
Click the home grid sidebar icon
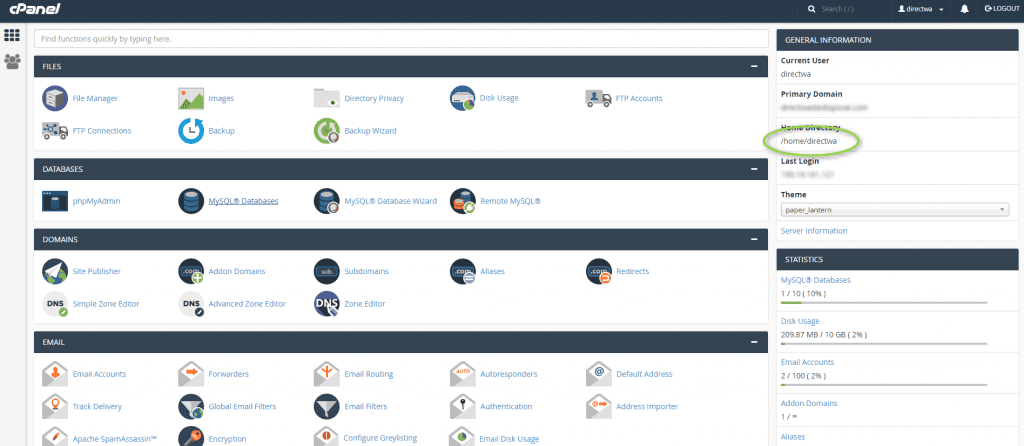click(12, 35)
